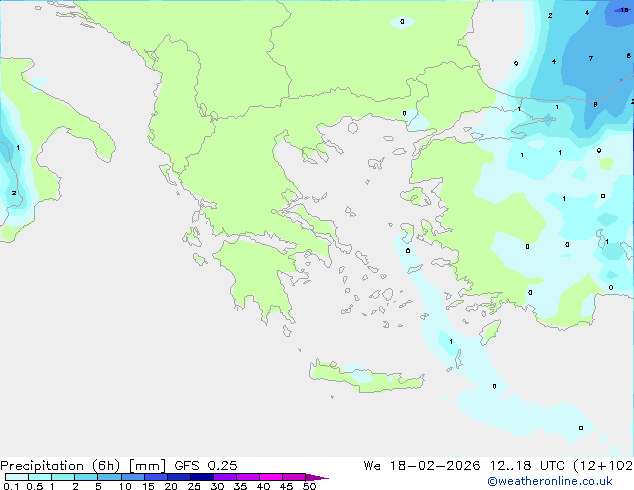Click the 'We 18-02-2026' date text

point(422,466)
